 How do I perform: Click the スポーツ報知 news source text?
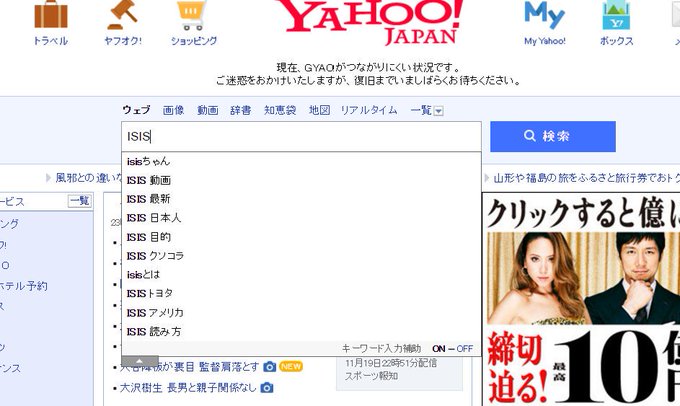coord(371,376)
